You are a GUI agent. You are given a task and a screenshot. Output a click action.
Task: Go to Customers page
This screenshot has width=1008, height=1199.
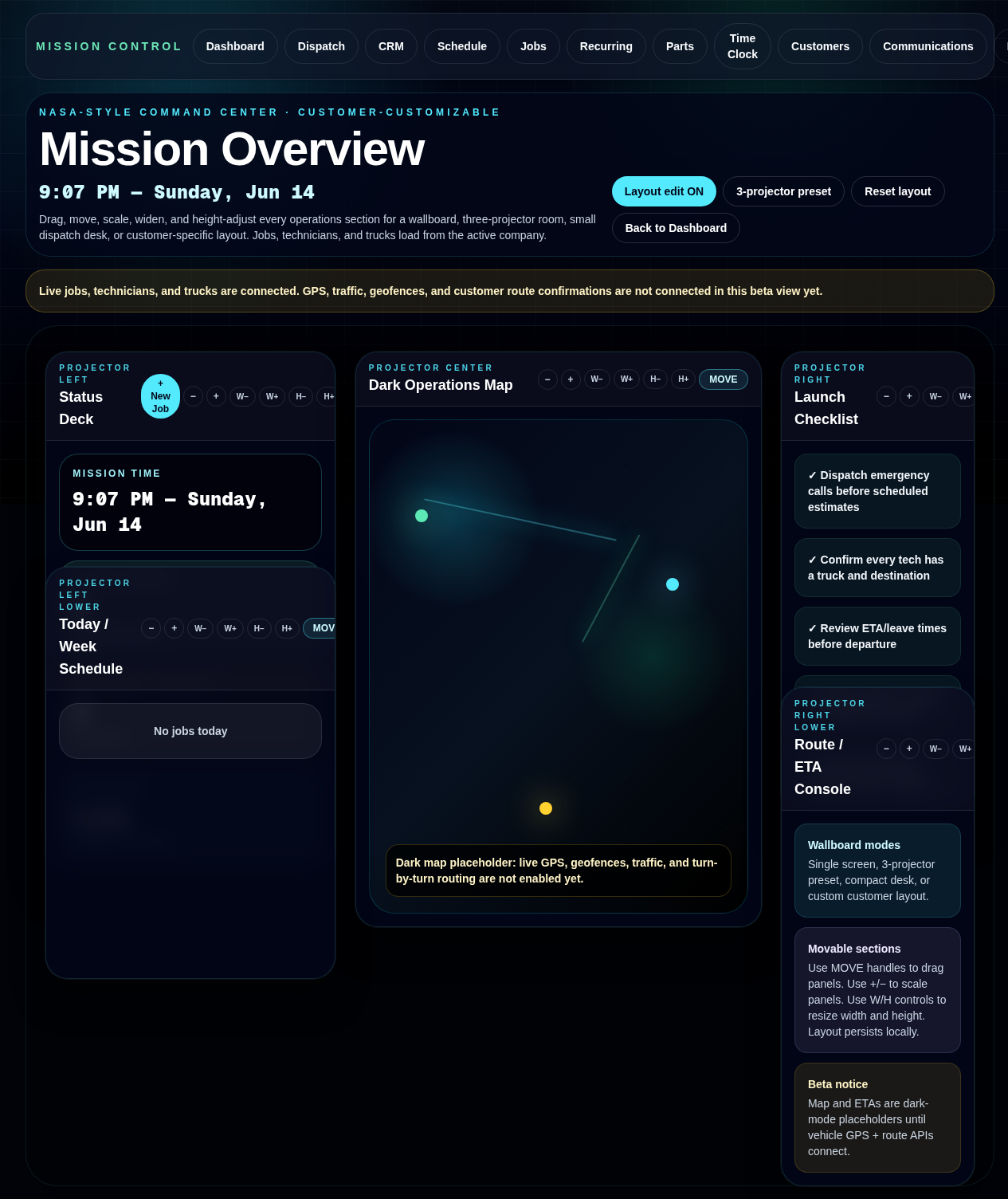[x=820, y=46]
